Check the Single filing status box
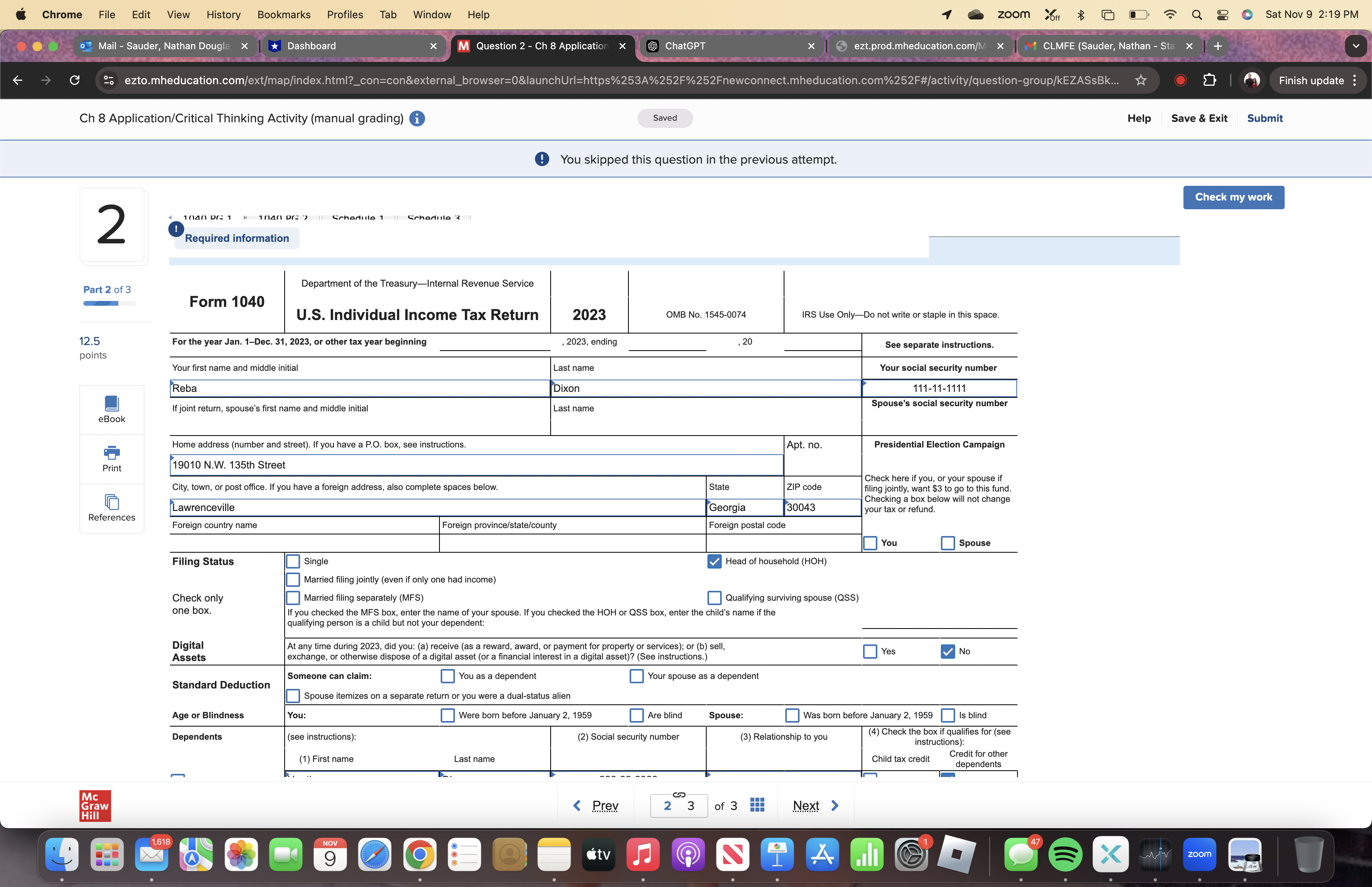1372x887 pixels. point(294,561)
